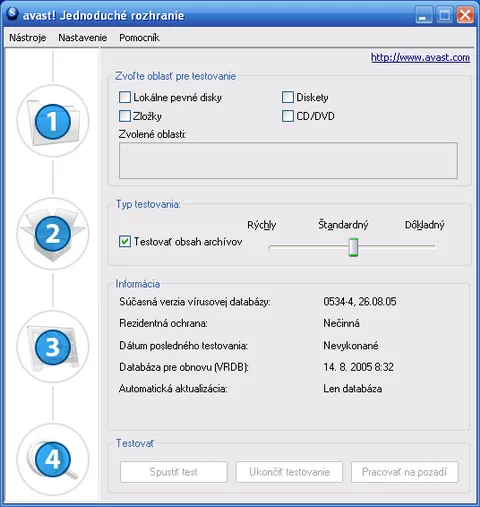Click step 4 magnifying glass icon
Image resolution: width=480 pixels, height=507 pixels.
(53, 460)
